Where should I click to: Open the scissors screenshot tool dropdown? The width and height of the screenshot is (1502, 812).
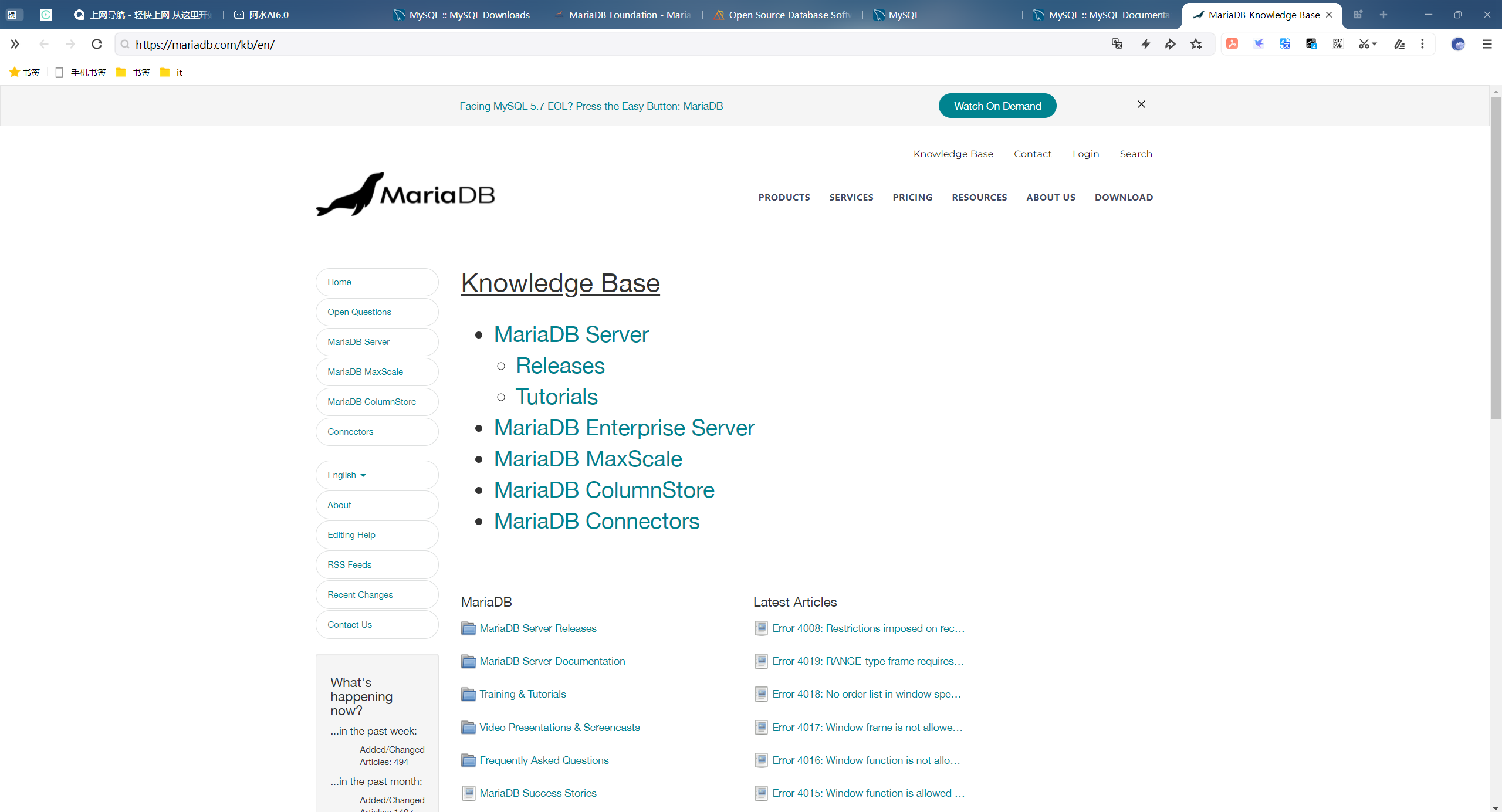coord(1368,44)
